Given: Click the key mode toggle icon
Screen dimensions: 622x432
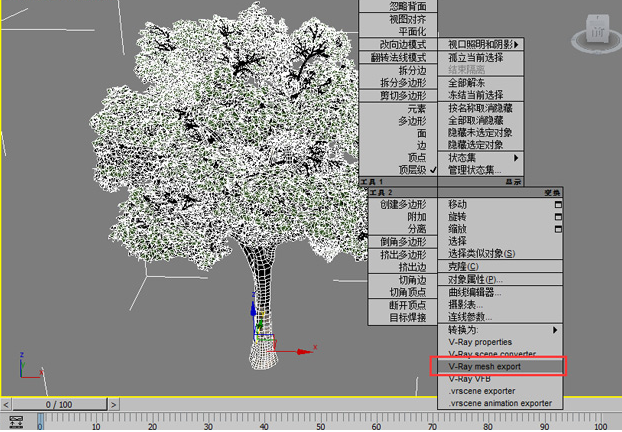Looking at the screenshot, I should [16, 422].
